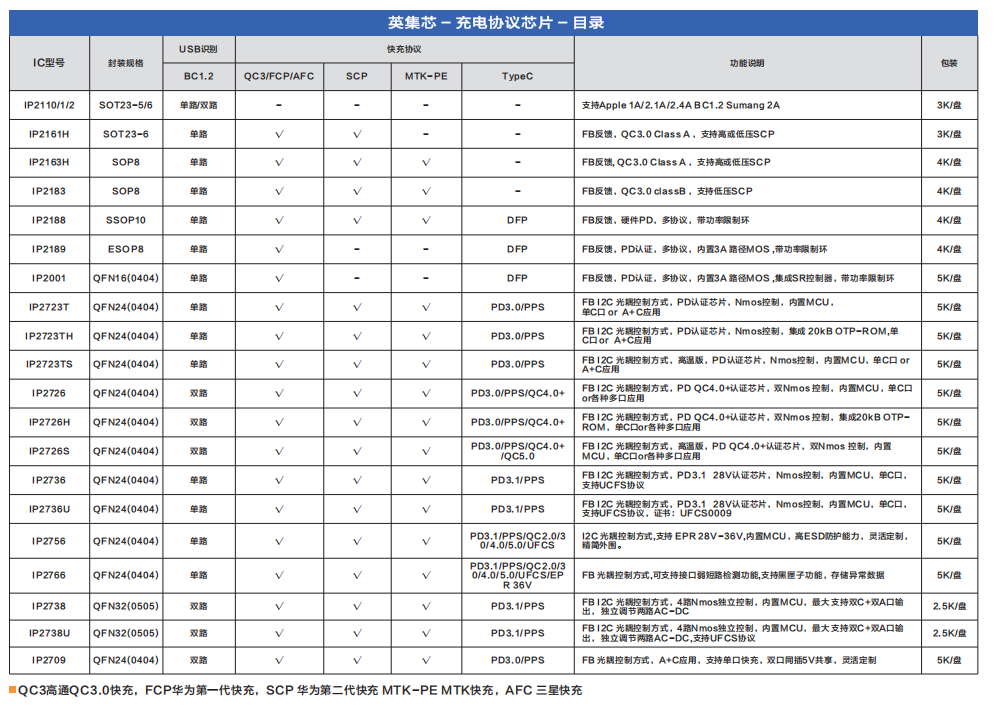Click the IP2709 model cell
The height and width of the screenshot is (715, 994).
49,660
